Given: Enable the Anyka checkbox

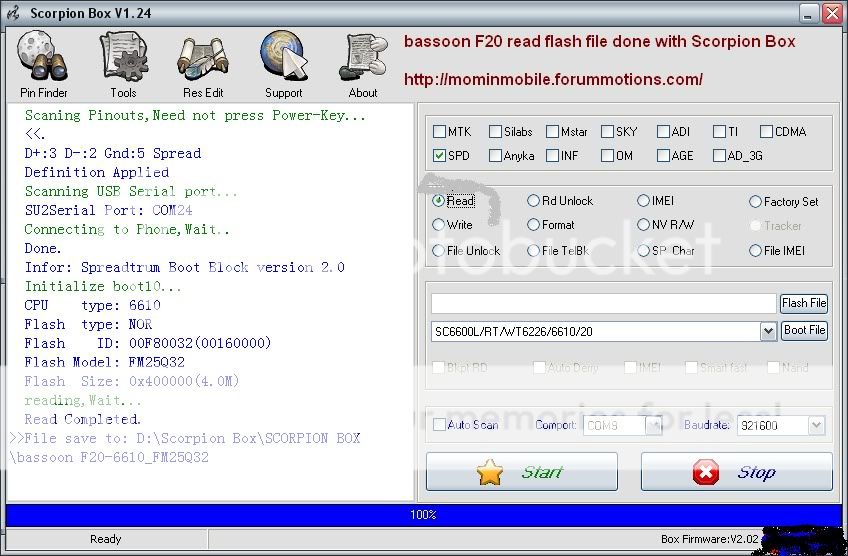Looking at the screenshot, I should (x=495, y=156).
